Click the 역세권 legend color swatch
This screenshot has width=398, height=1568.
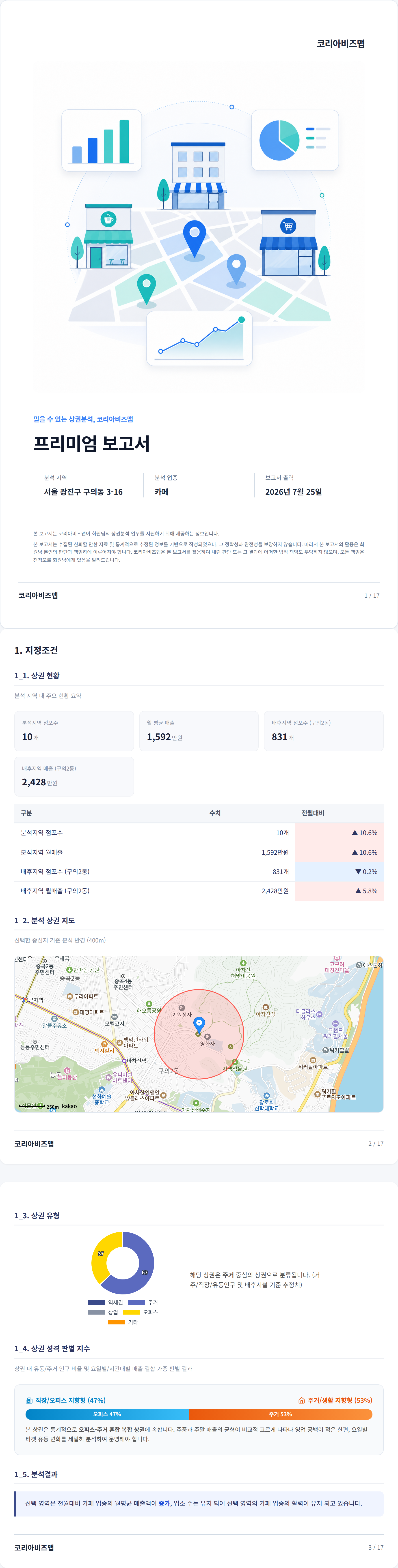(96, 1303)
